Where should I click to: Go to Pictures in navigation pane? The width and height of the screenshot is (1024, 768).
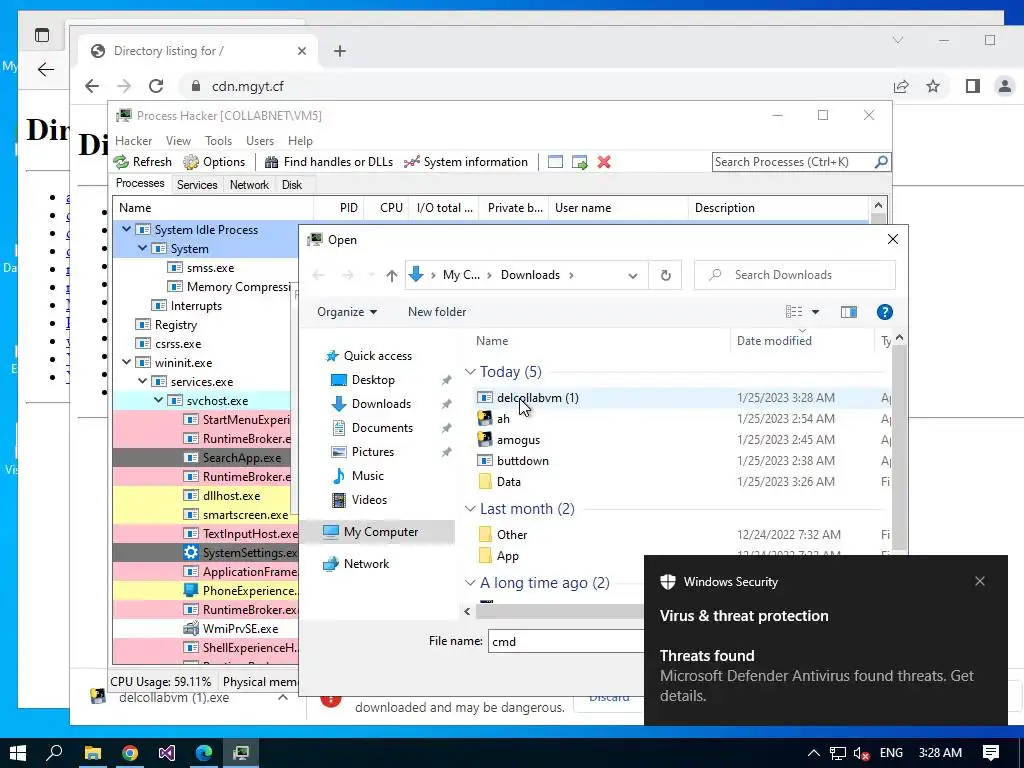[372, 452]
